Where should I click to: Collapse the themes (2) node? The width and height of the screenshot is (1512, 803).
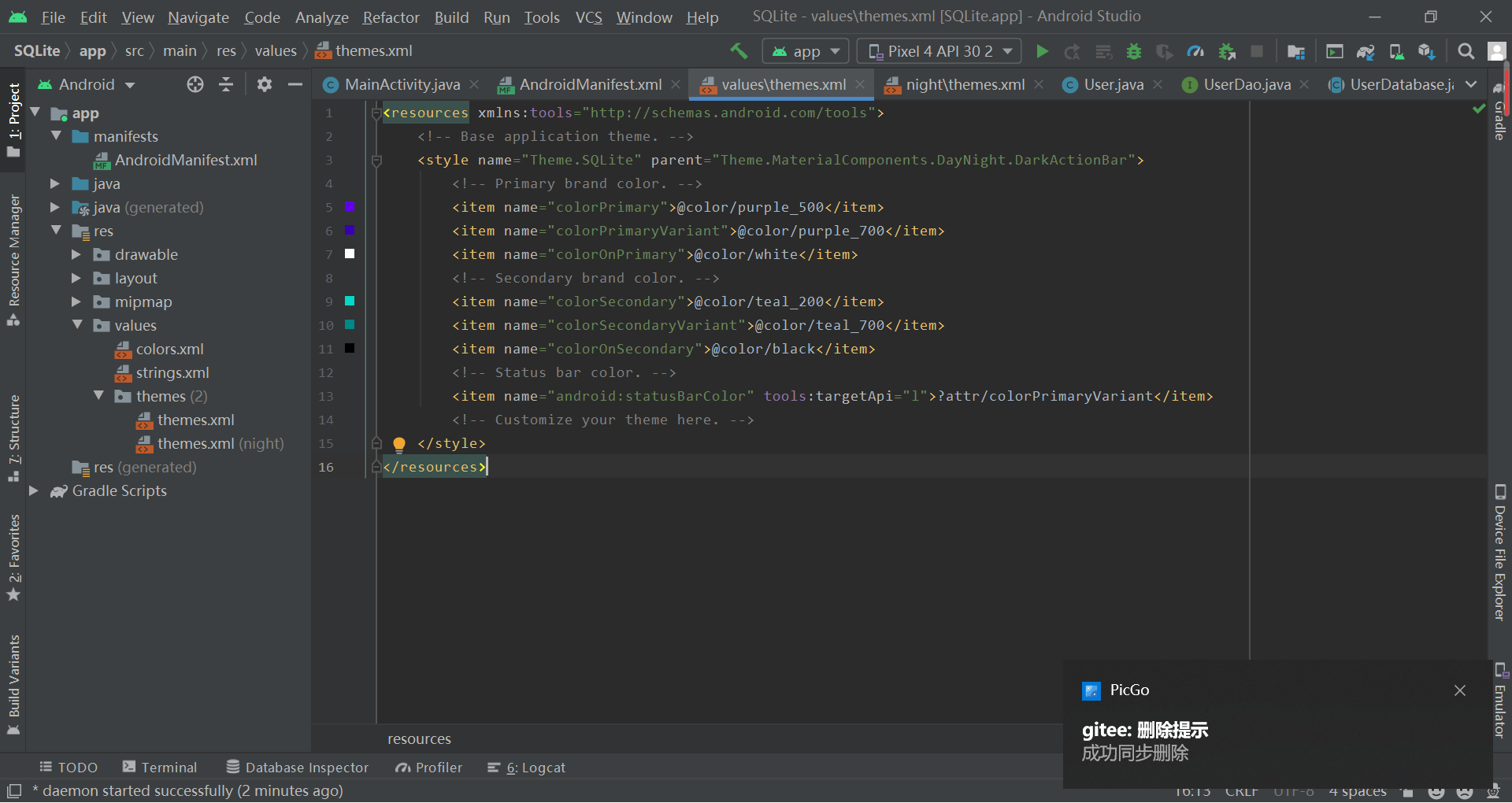pyautogui.click(x=98, y=396)
